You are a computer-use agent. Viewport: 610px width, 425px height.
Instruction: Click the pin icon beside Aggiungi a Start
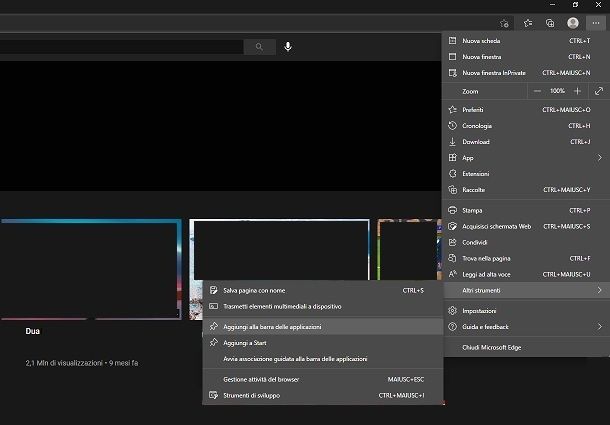[x=214, y=342]
